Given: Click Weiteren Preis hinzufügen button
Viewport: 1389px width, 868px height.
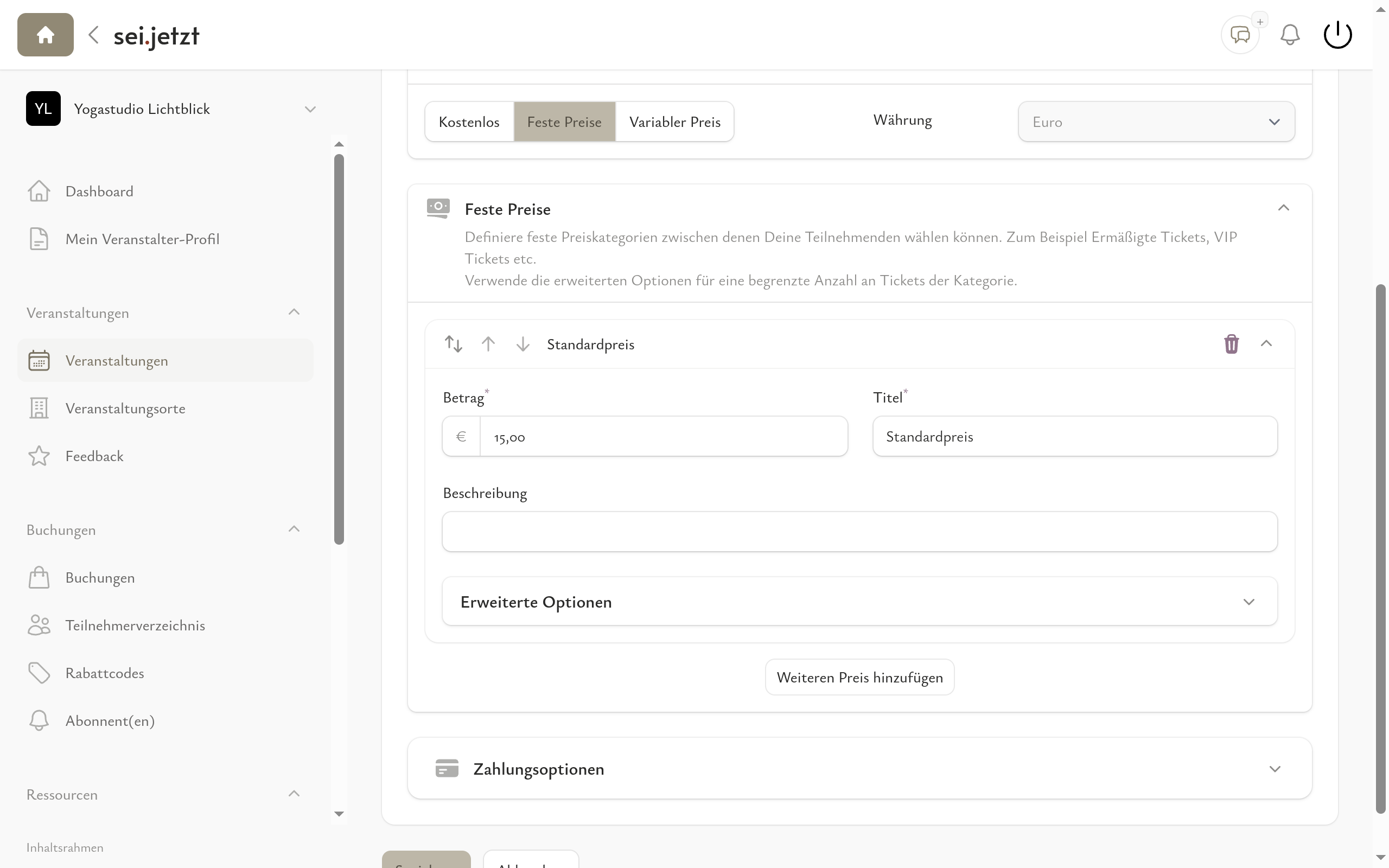Looking at the screenshot, I should [x=859, y=678].
